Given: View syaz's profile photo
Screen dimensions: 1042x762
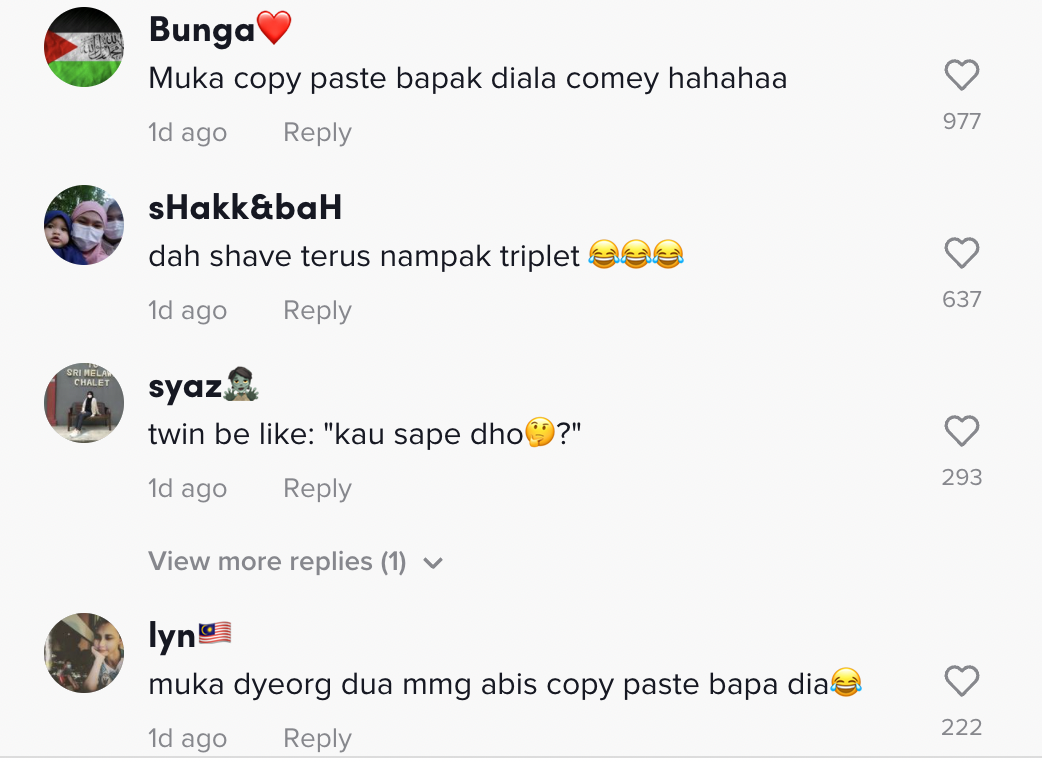Looking at the screenshot, I should coord(84,403).
